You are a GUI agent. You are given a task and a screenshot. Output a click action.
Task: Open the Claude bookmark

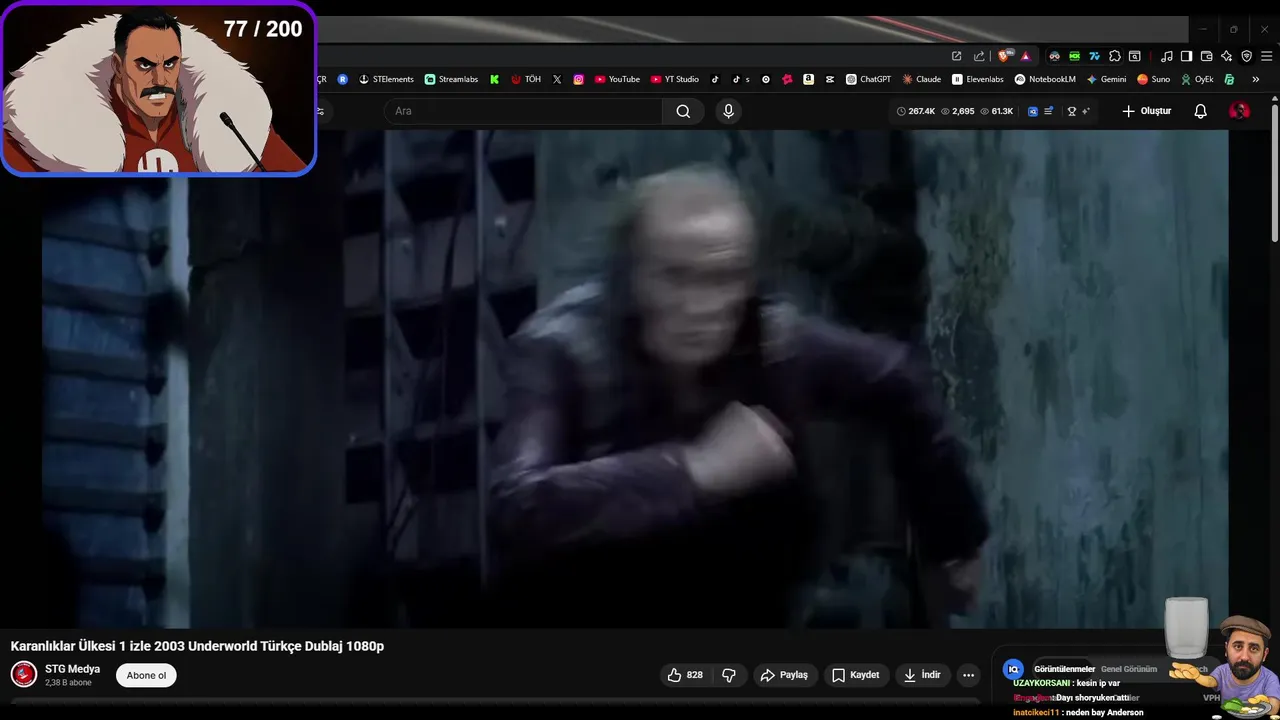click(x=921, y=79)
